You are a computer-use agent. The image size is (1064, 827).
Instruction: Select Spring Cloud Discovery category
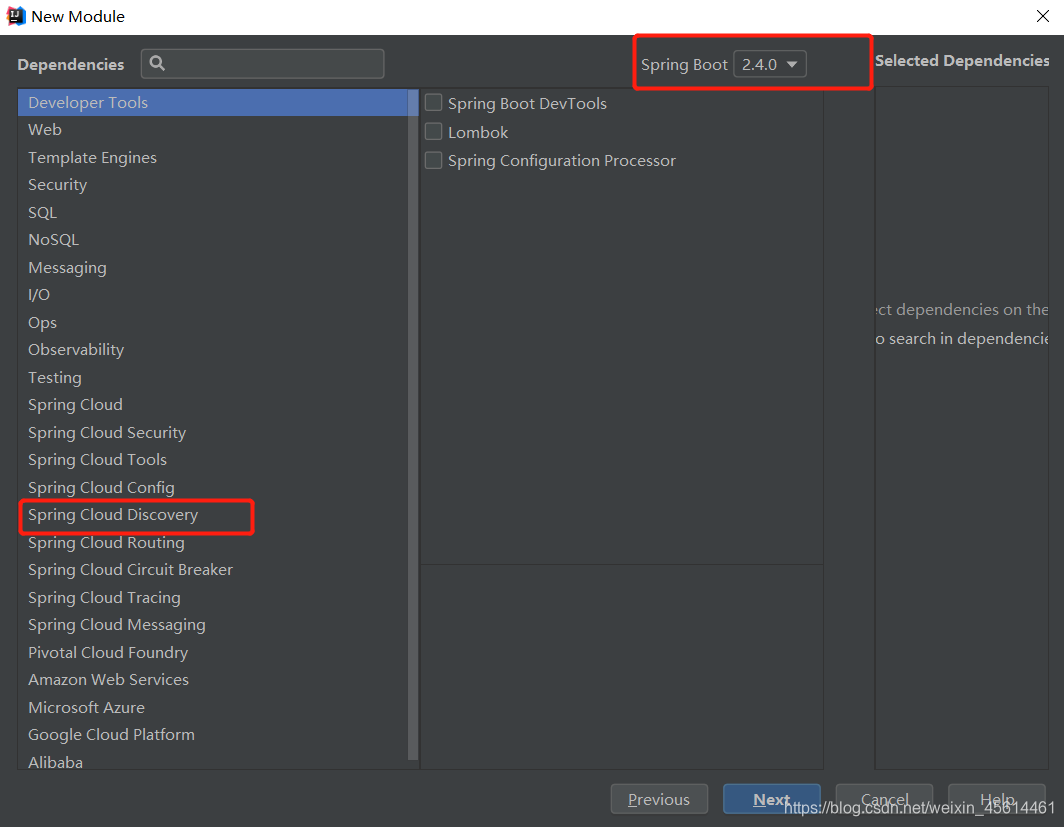coord(213,515)
